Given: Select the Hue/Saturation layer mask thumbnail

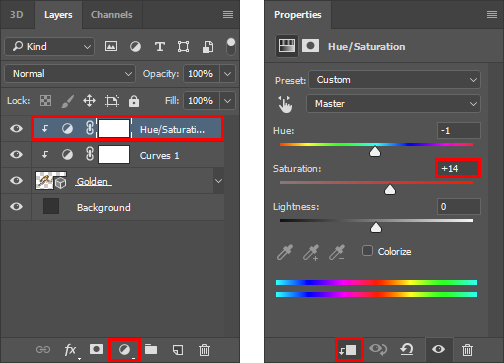Looking at the screenshot, I should tap(114, 128).
